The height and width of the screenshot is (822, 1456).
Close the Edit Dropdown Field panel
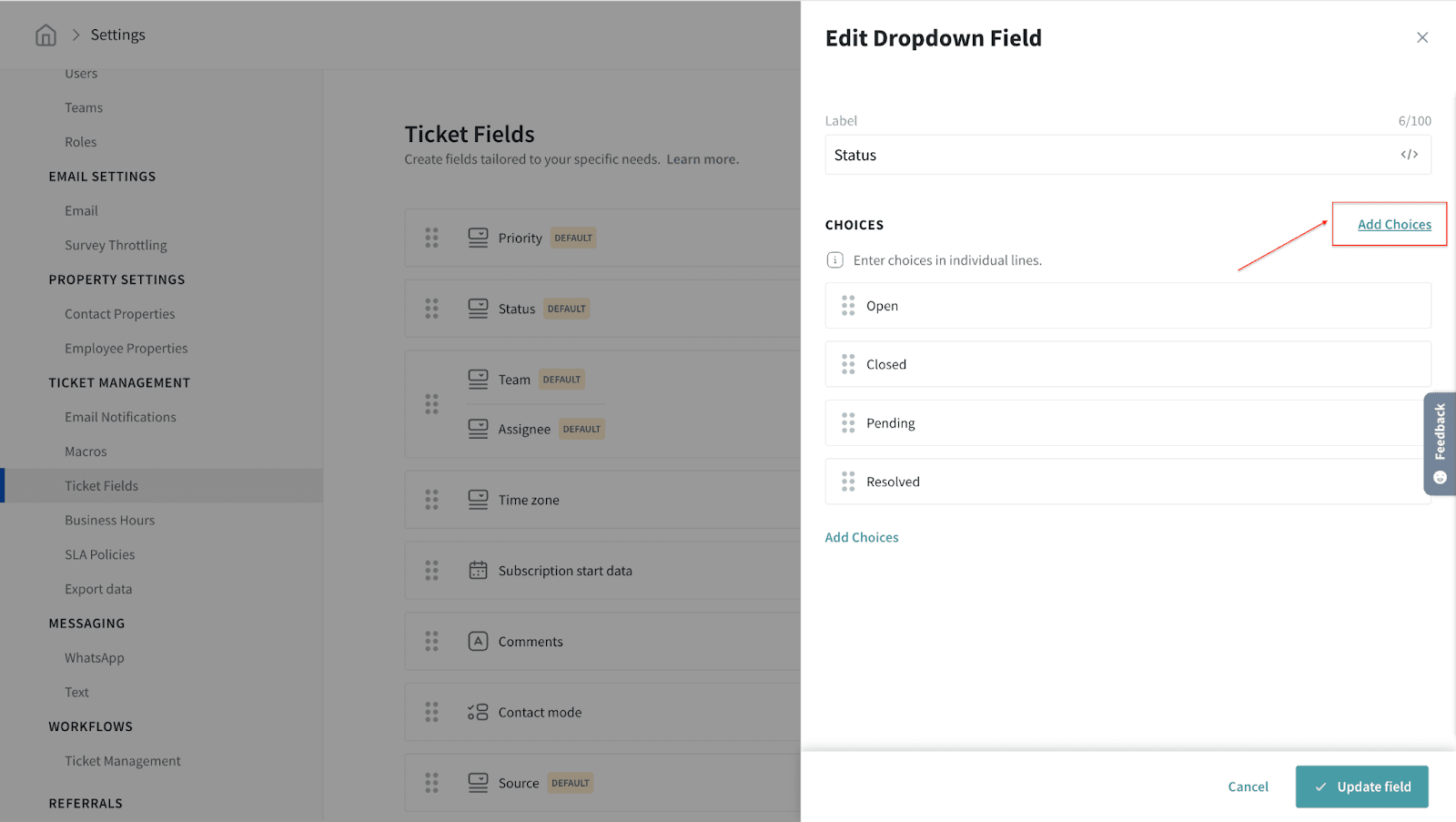1421,37
